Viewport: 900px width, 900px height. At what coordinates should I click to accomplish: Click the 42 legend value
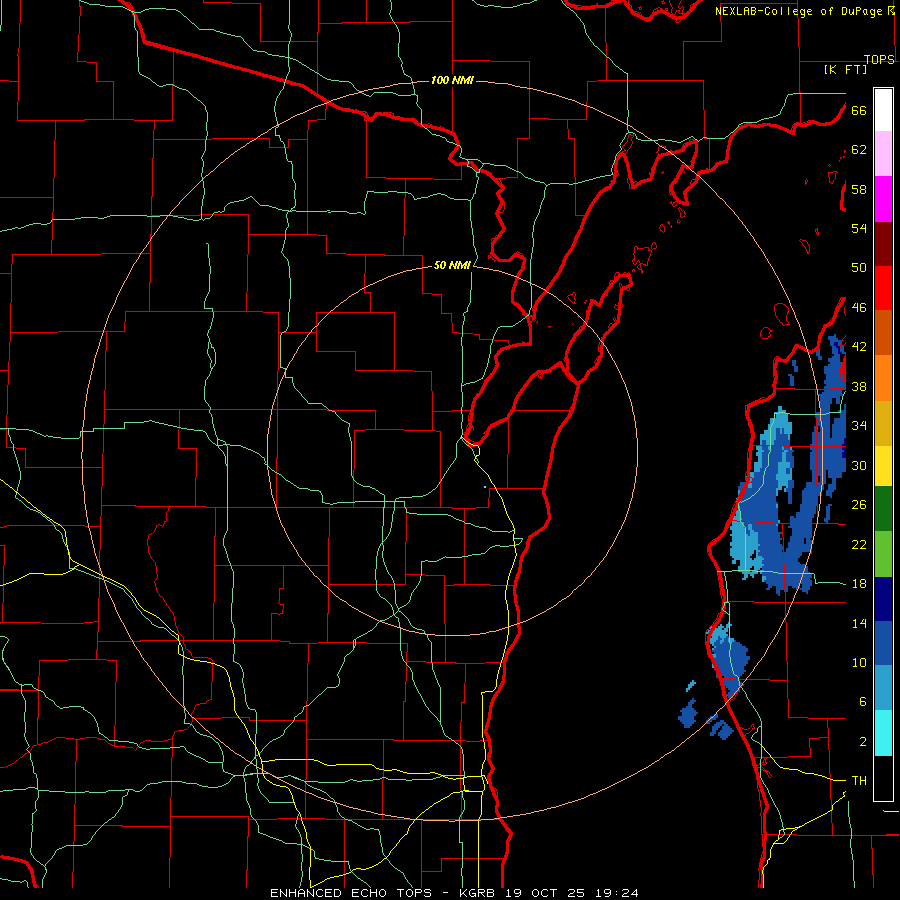tap(859, 347)
